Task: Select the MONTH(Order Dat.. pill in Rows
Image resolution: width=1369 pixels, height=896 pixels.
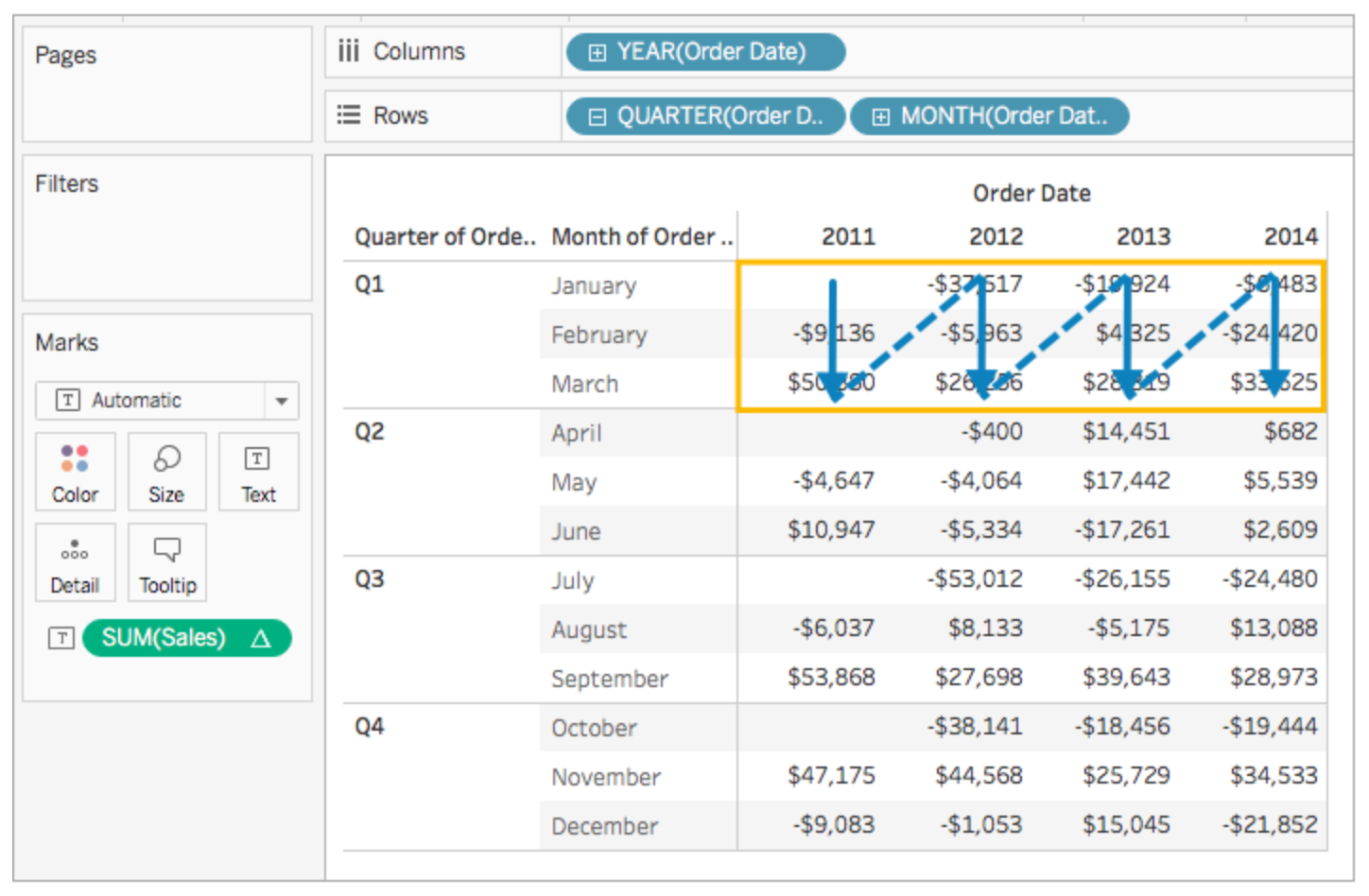Action: 989,116
